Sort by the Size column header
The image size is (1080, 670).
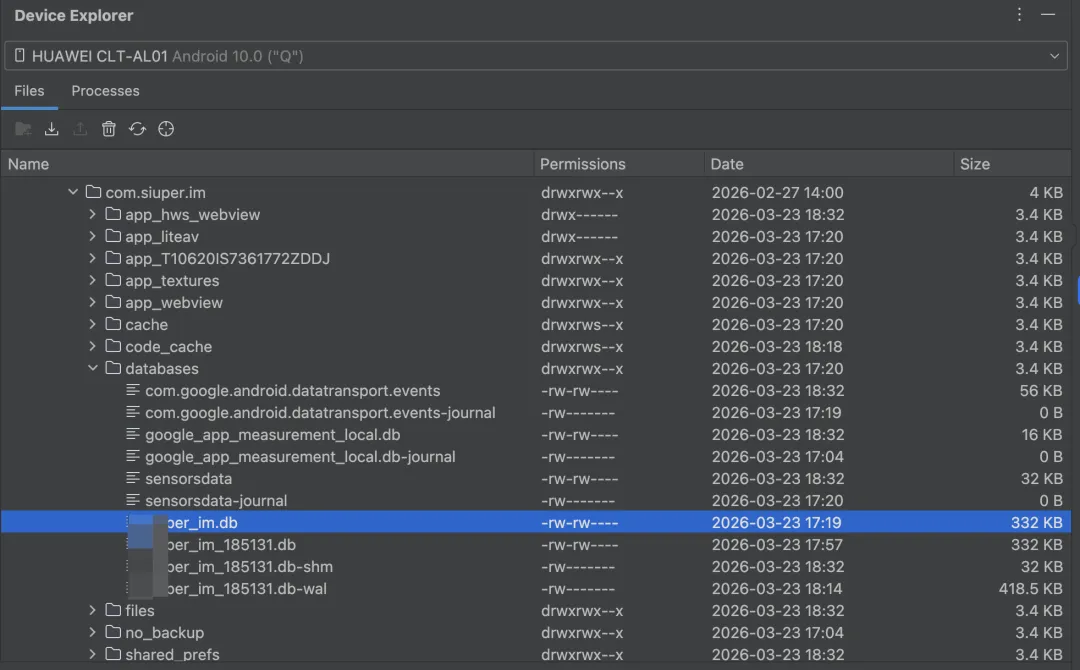pos(974,164)
